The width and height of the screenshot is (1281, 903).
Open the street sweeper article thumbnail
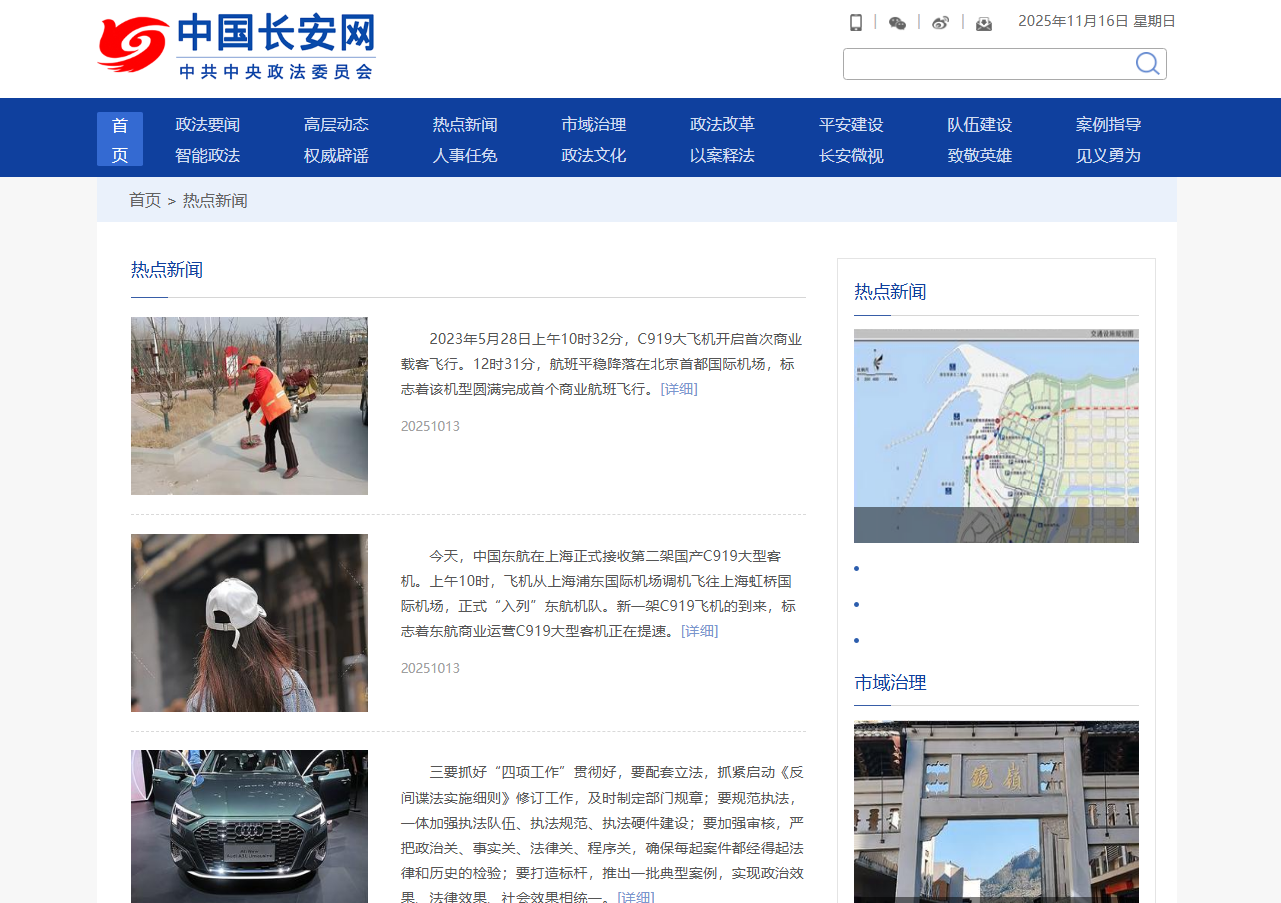point(249,406)
